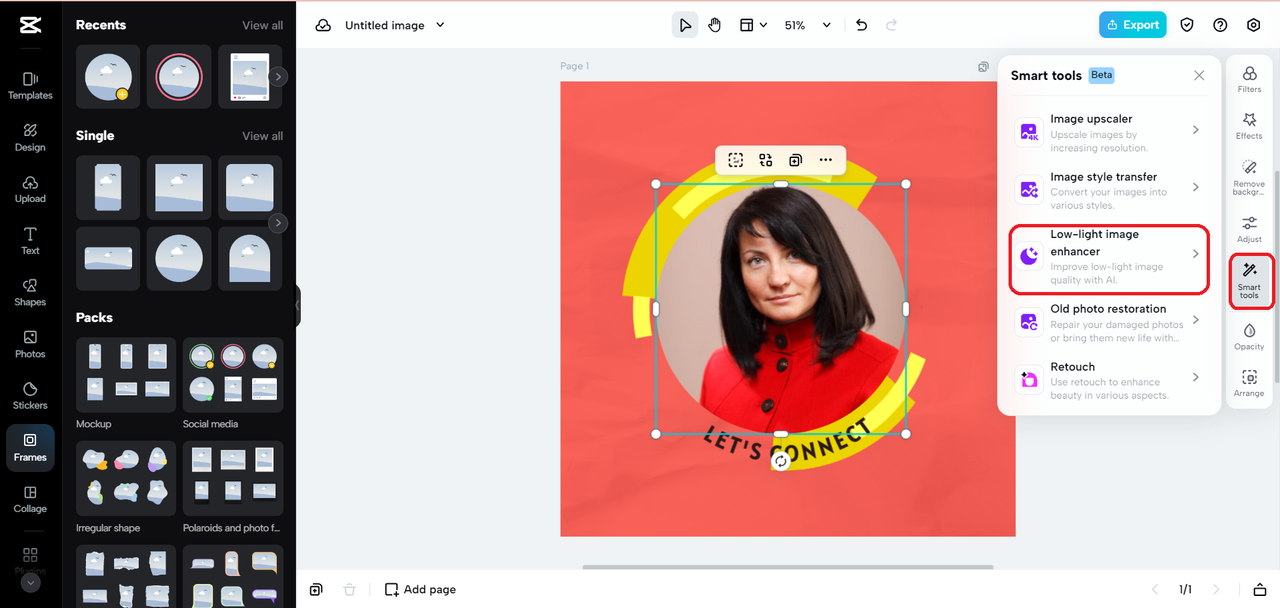Open the Arrange panel
The height and width of the screenshot is (608, 1280).
tap(1249, 383)
